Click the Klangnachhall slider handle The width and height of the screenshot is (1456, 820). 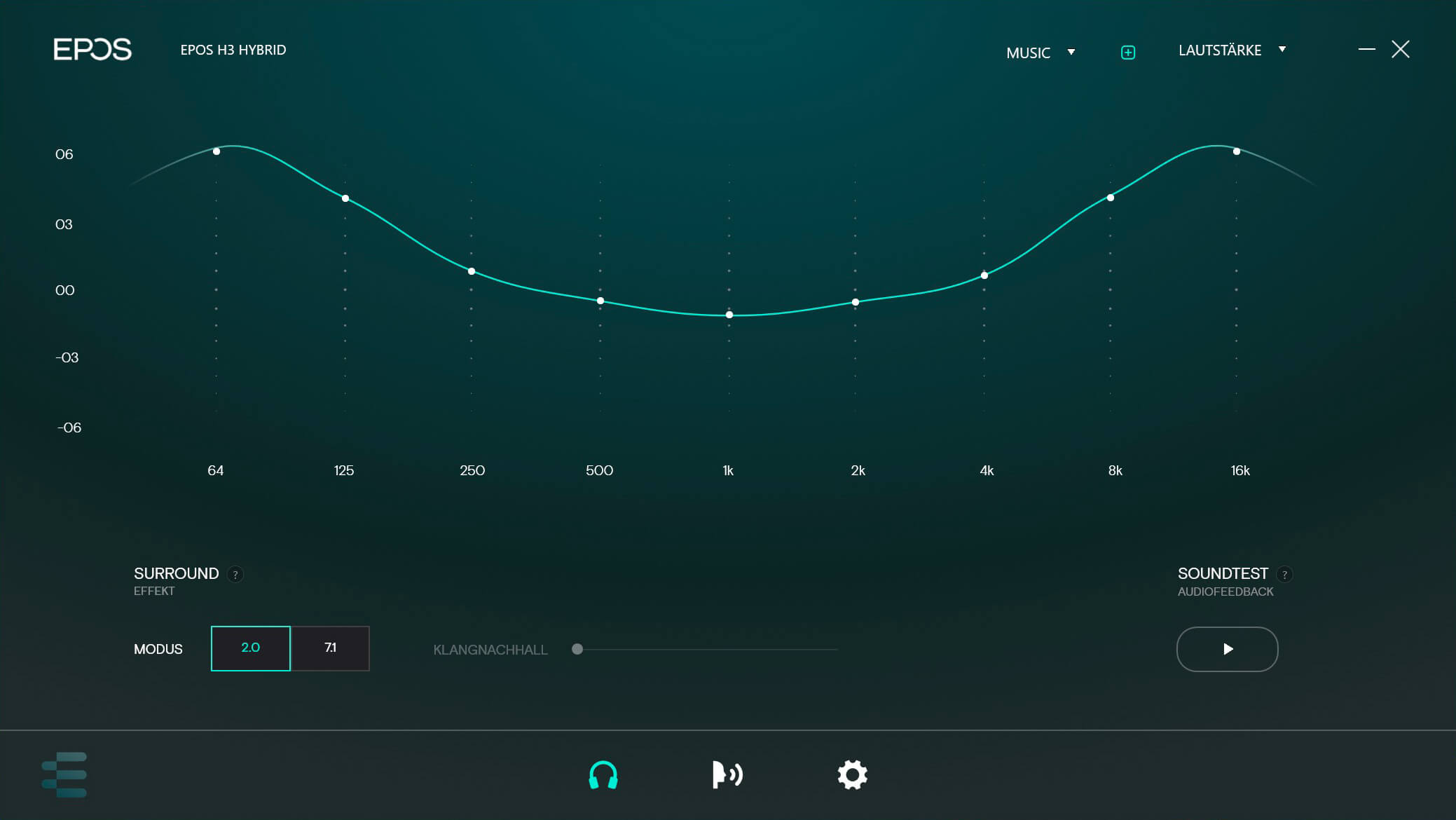577,649
